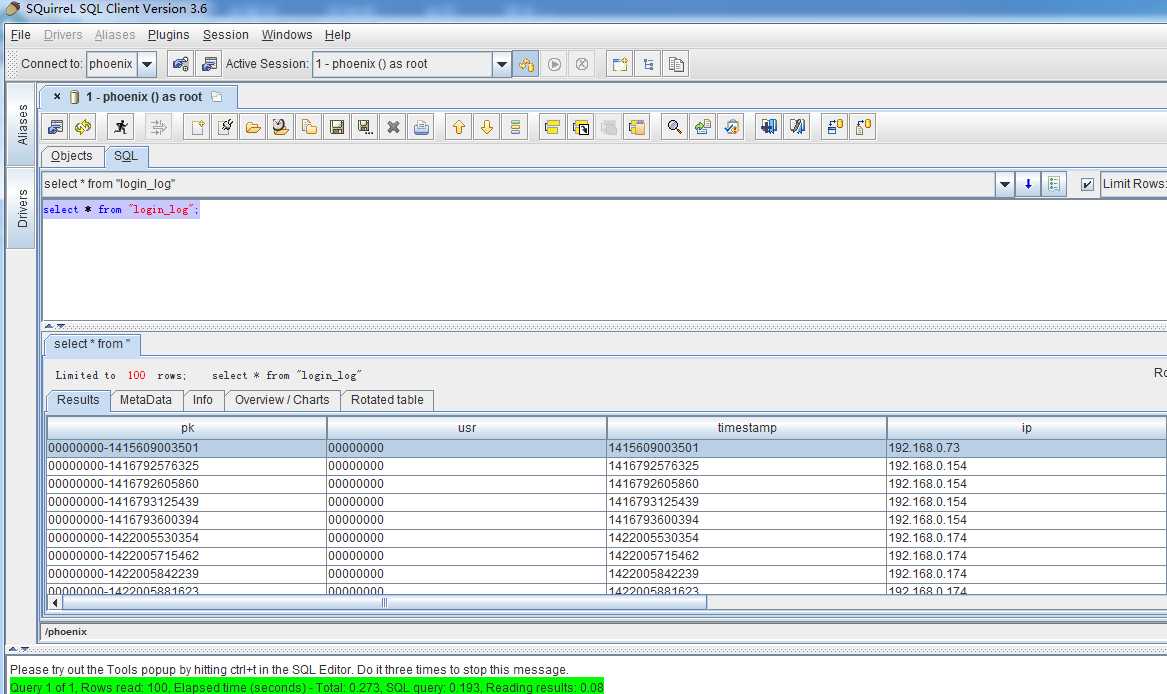Select the SQL tab
Viewport: 1167px width, 694px height.
pyautogui.click(x=126, y=156)
